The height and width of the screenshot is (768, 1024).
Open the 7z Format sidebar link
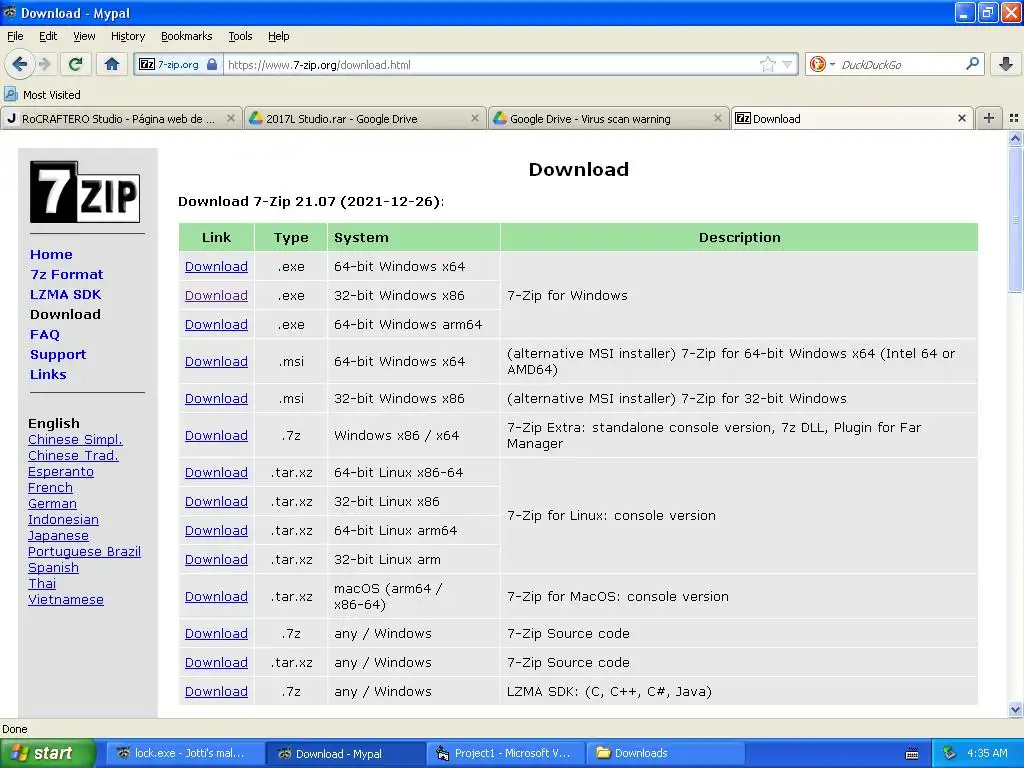[x=67, y=275]
